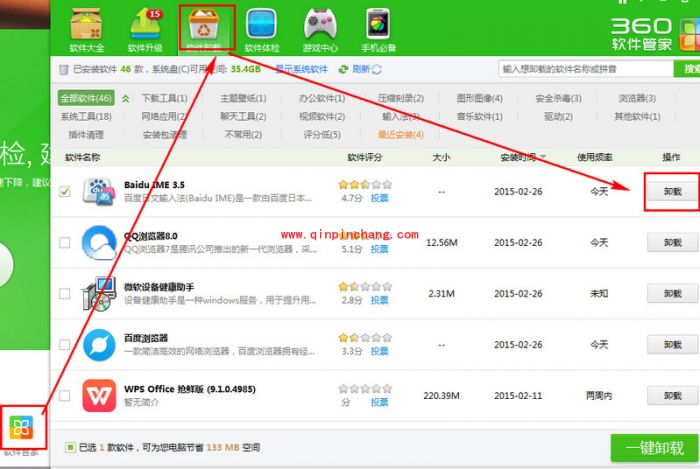Check the 百度浏览器 checkbox

point(65,344)
